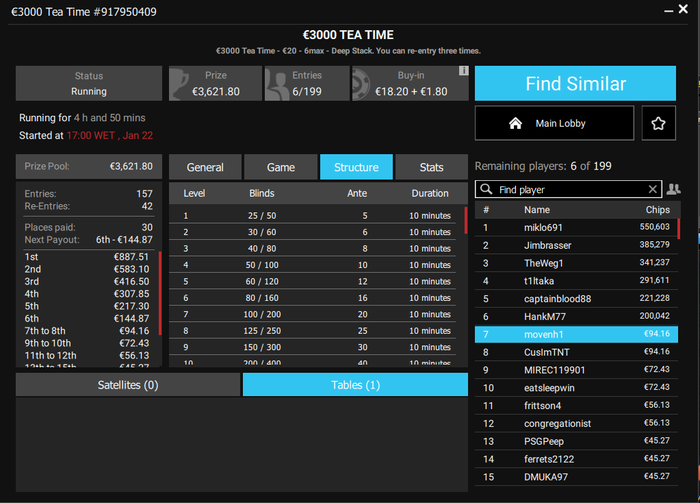Select player t1ltaka
The height and width of the screenshot is (503, 700).
[x=576, y=281]
